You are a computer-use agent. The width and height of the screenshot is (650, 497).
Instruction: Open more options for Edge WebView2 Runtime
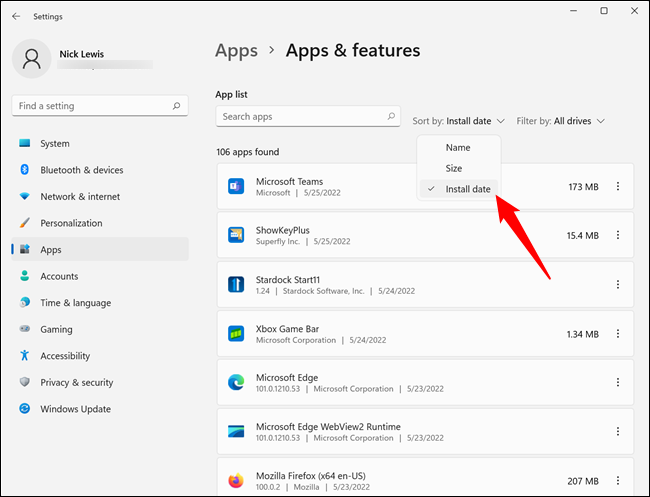coord(618,431)
